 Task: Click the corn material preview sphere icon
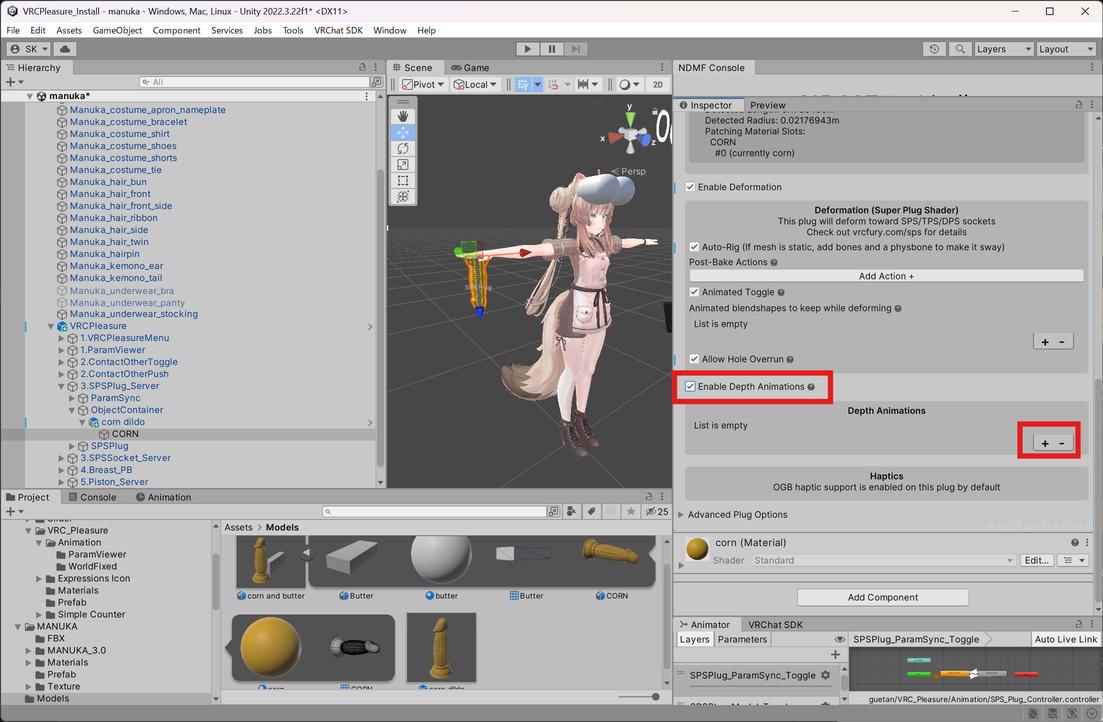coord(697,549)
